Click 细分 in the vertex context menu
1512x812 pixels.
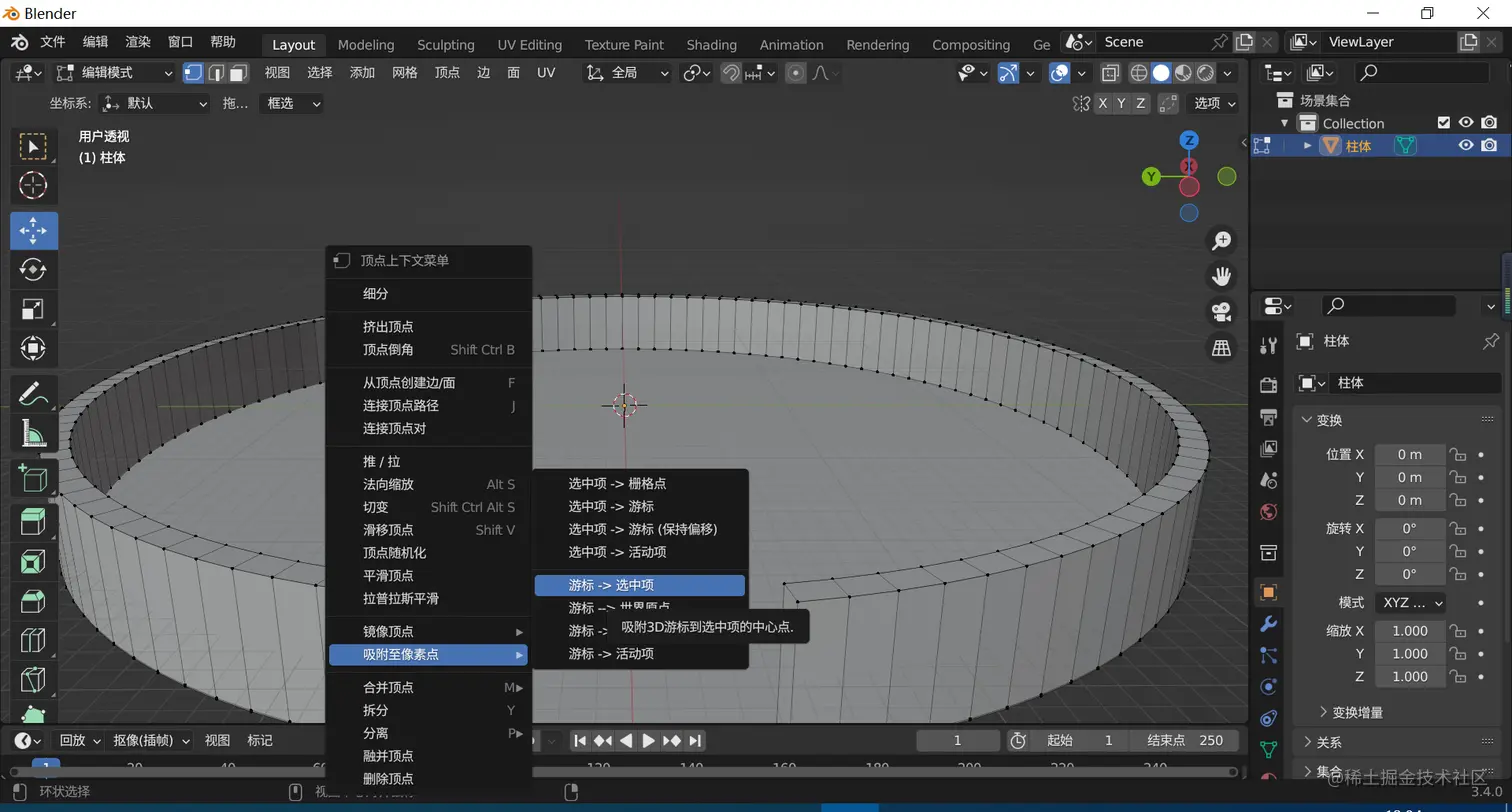click(428, 294)
